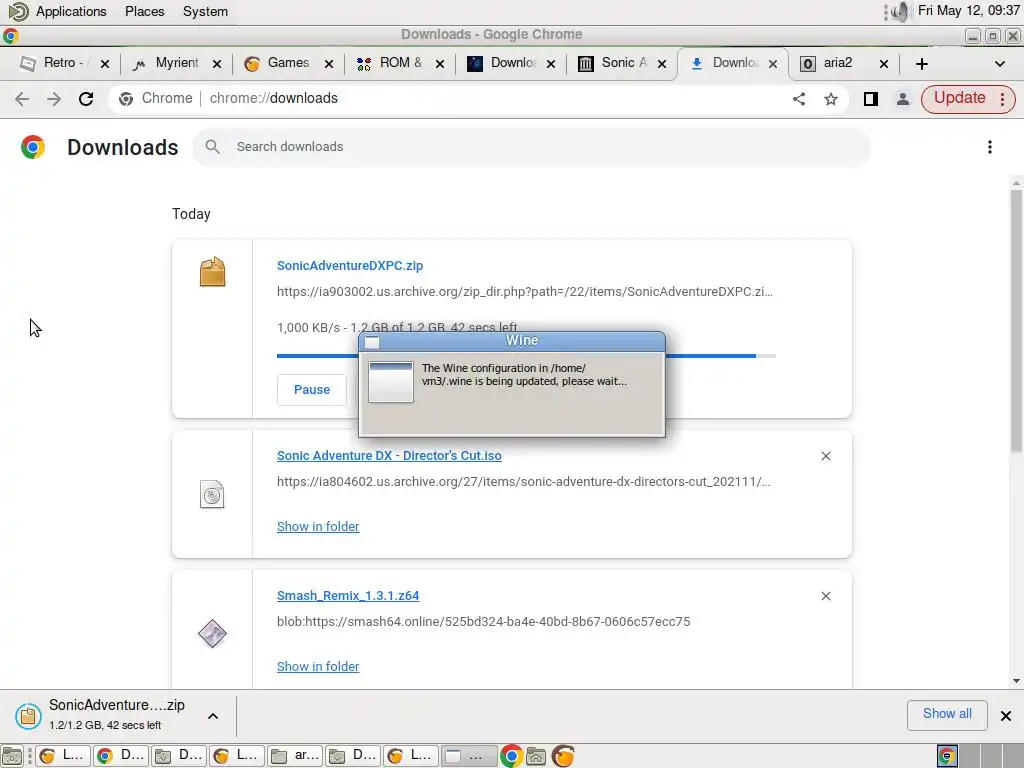Click the SonicAdventureDXPC.zip package file icon

[212, 272]
